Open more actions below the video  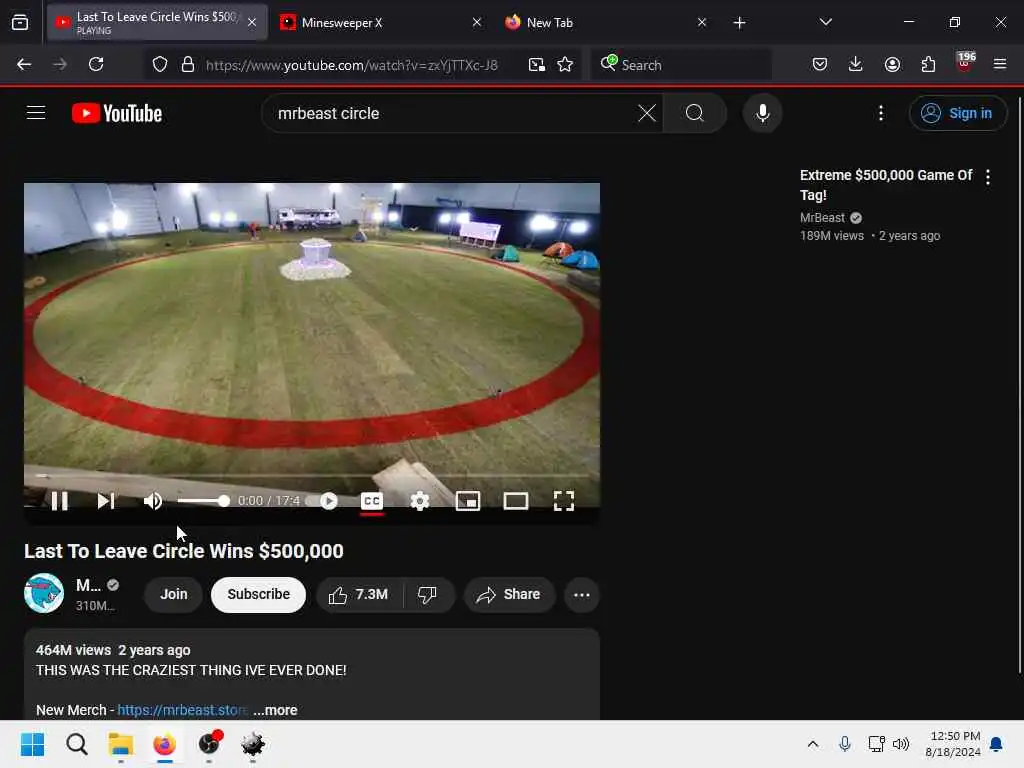pos(581,594)
